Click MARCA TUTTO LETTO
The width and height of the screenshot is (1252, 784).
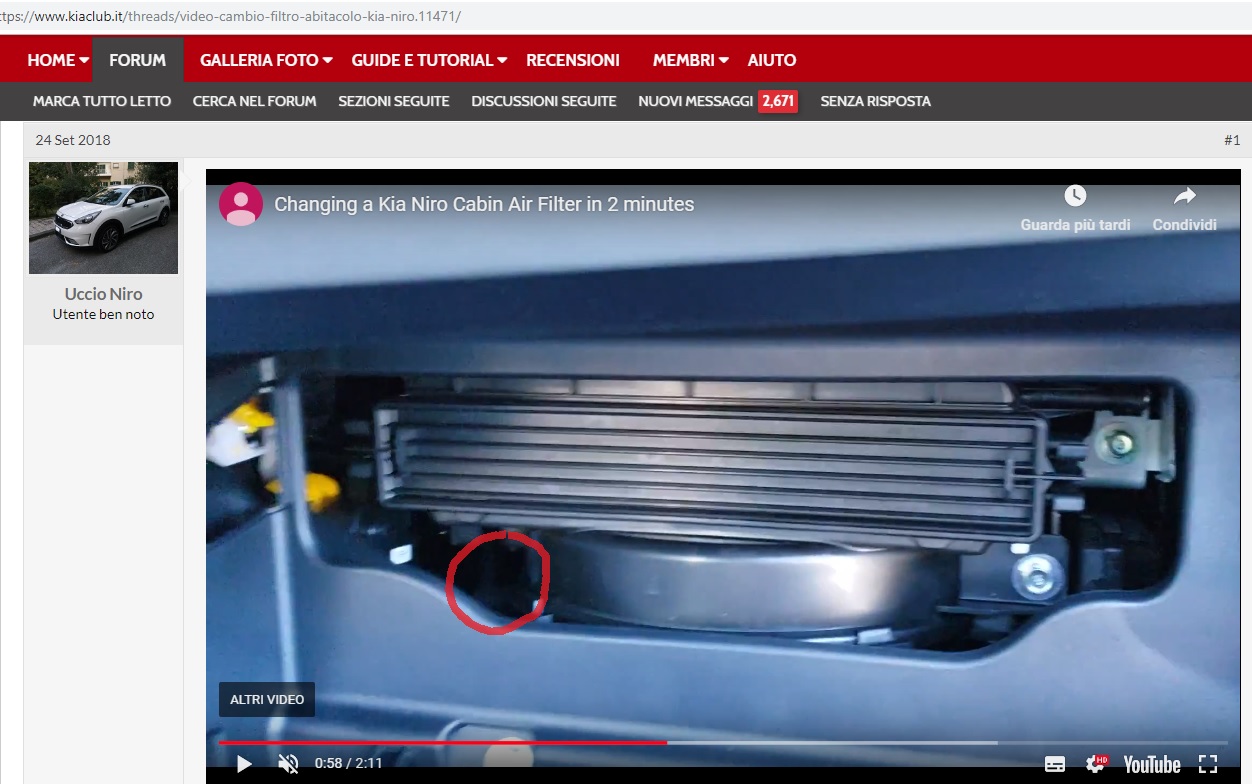102,101
